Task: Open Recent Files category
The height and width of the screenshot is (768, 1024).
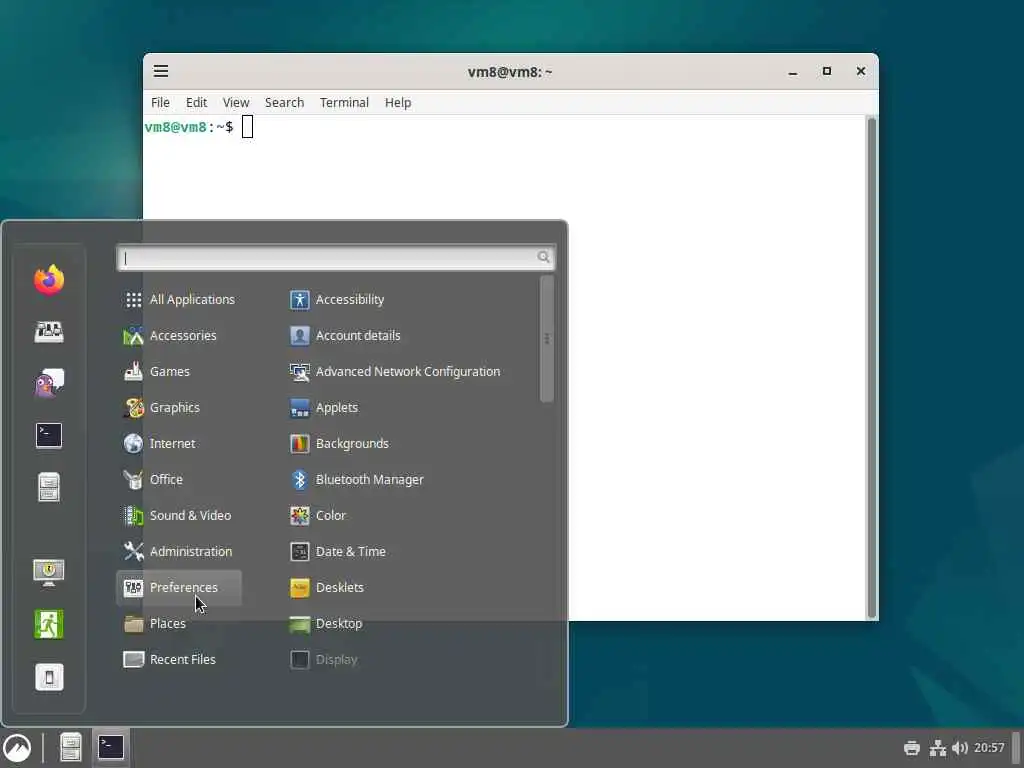Action: coord(180,660)
